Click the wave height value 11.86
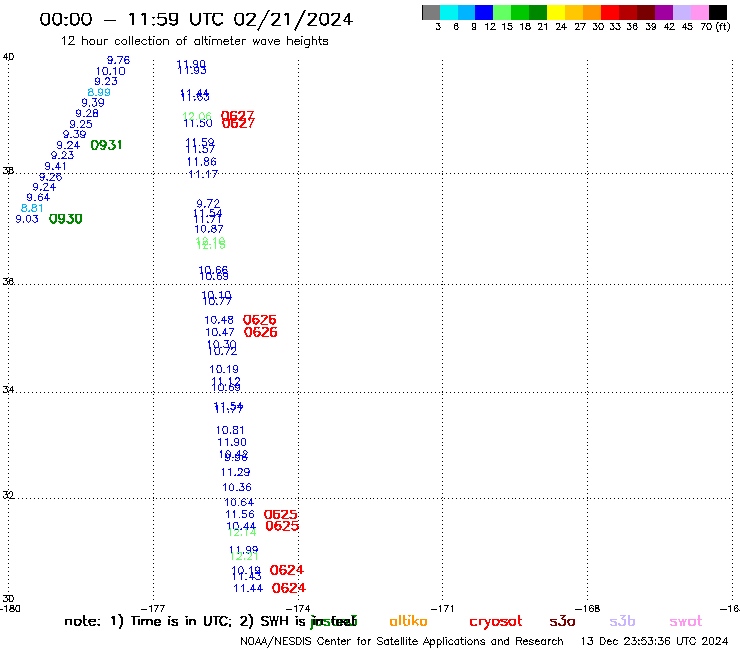 [x=202, y=162]
